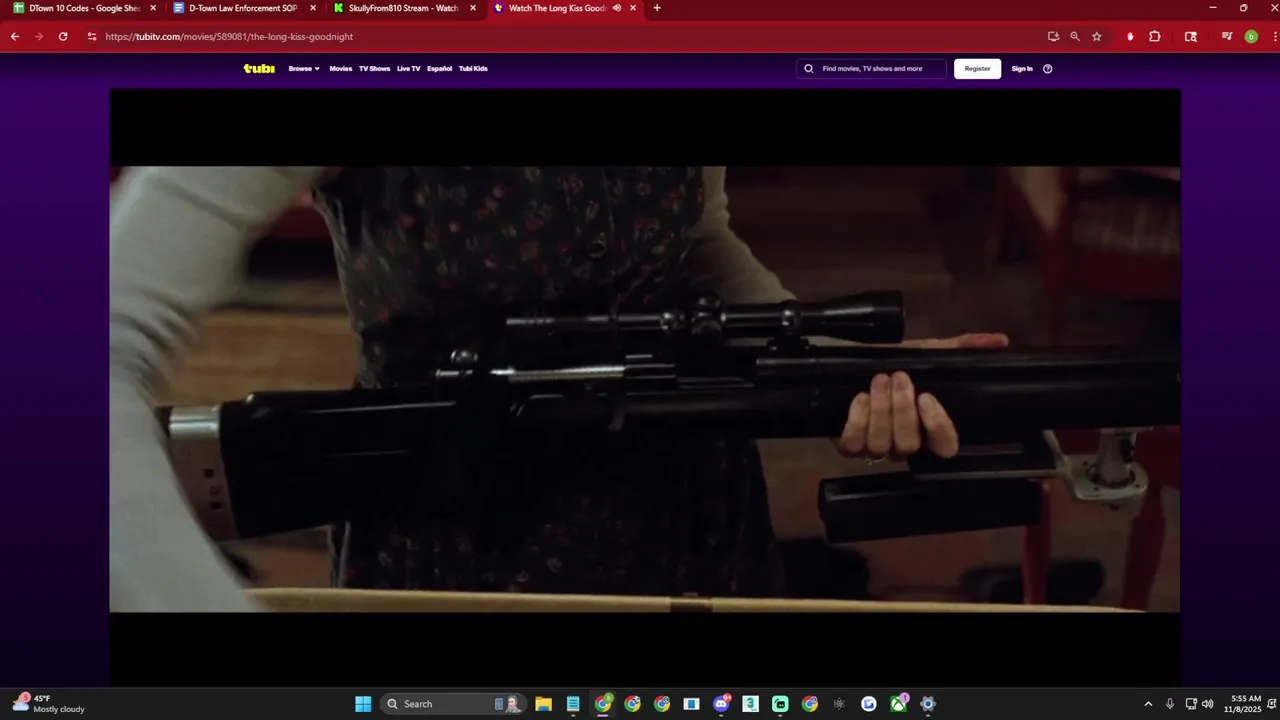This screenshot has height=720, width=1280.
Task: Open the clock showing 5:55 AM
Action: [1245, 704]
